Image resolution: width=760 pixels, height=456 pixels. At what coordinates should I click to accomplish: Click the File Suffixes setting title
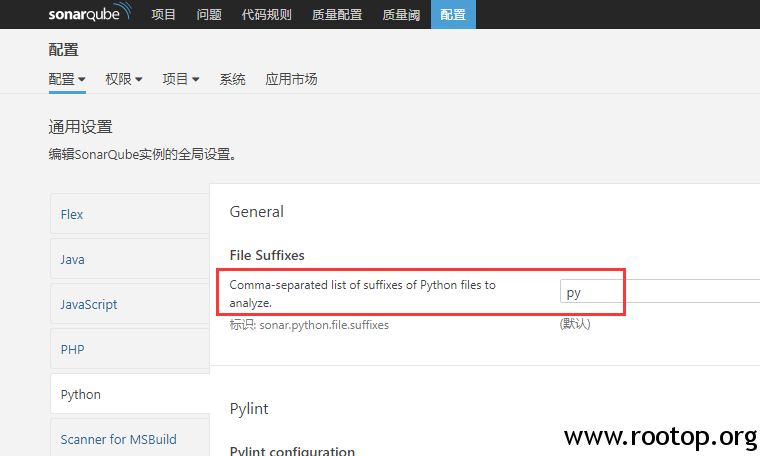click(x=267, y=255)
